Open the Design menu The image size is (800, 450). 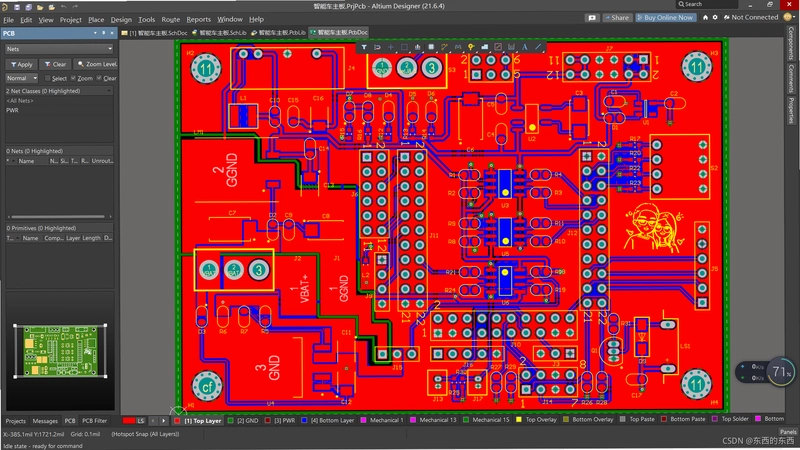pyautogui.click(x=121, y=19)
